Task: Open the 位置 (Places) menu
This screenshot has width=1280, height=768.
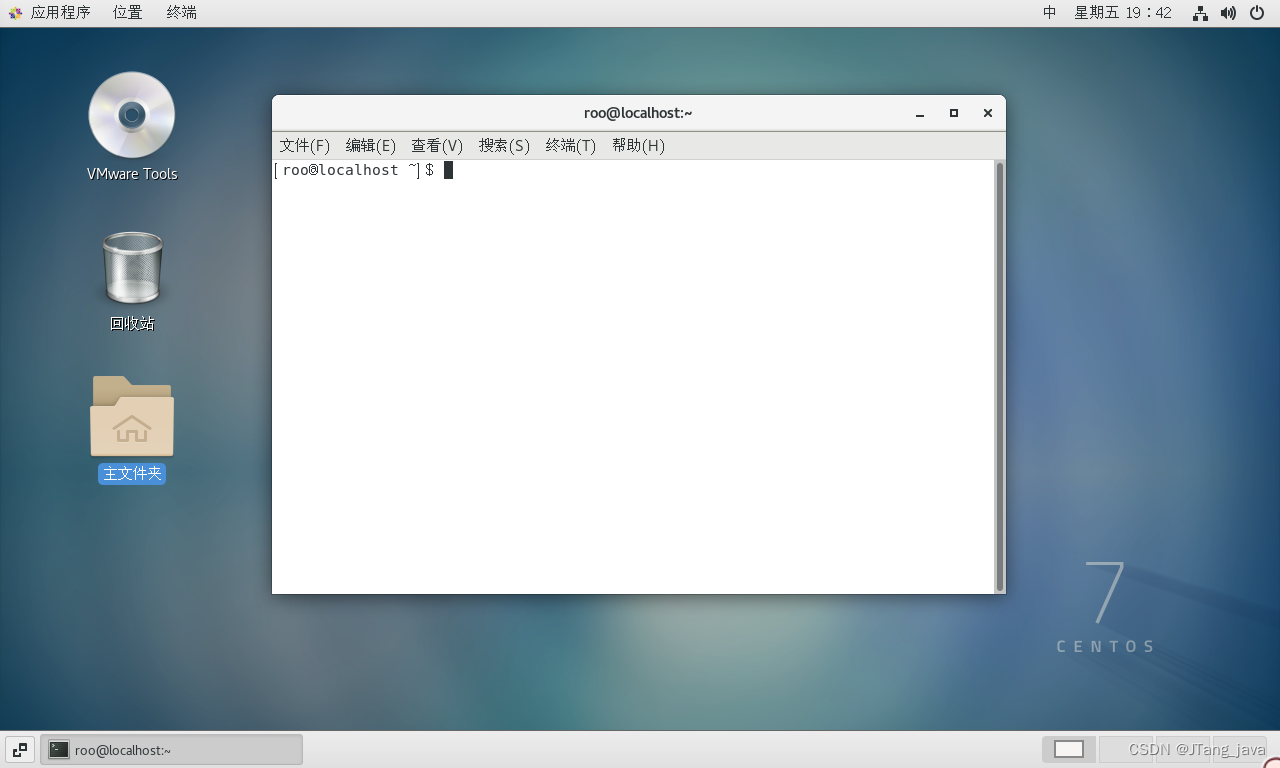Action: coord(127,13)
